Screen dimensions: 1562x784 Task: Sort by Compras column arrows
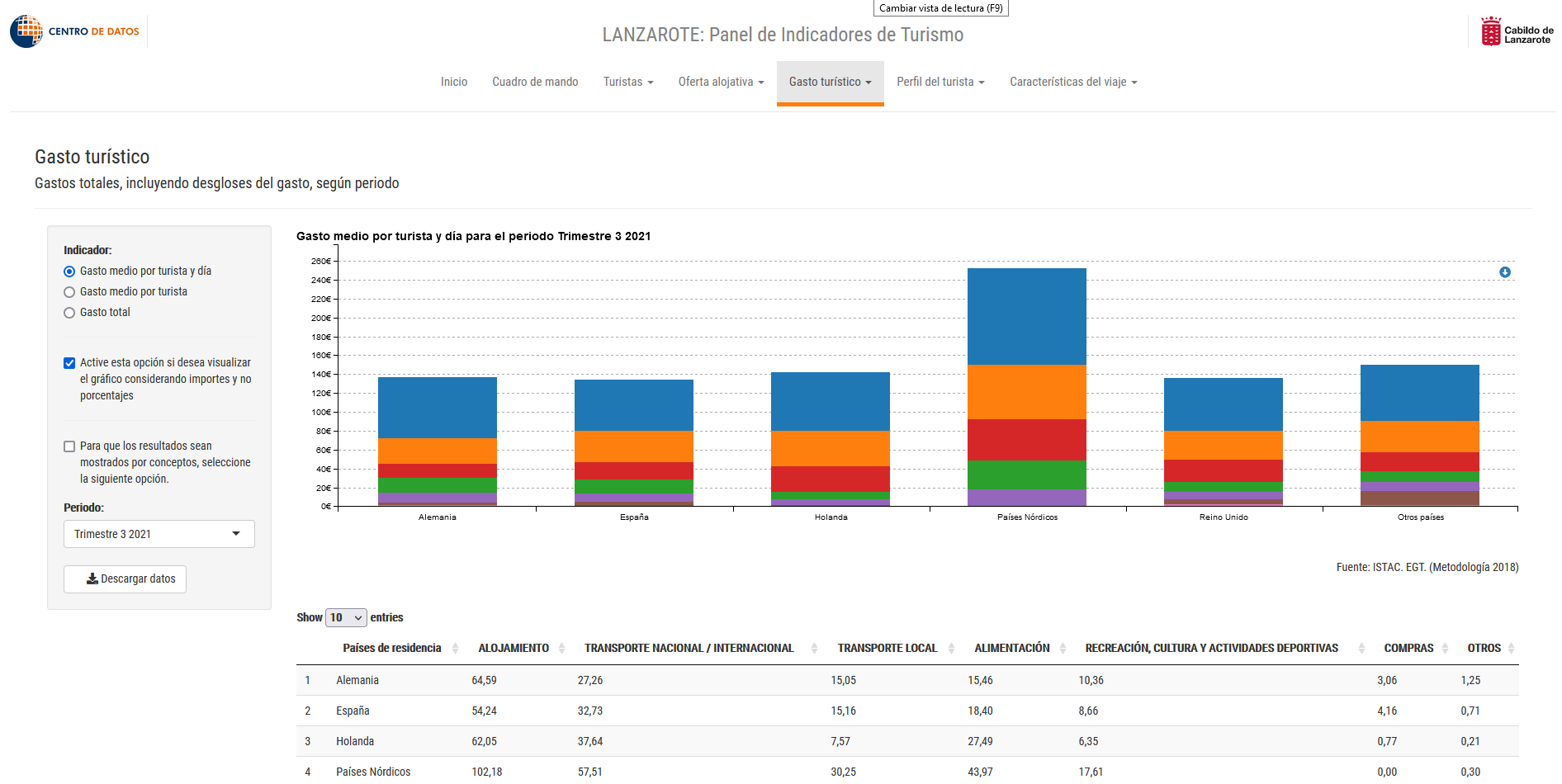point(1445,649)
